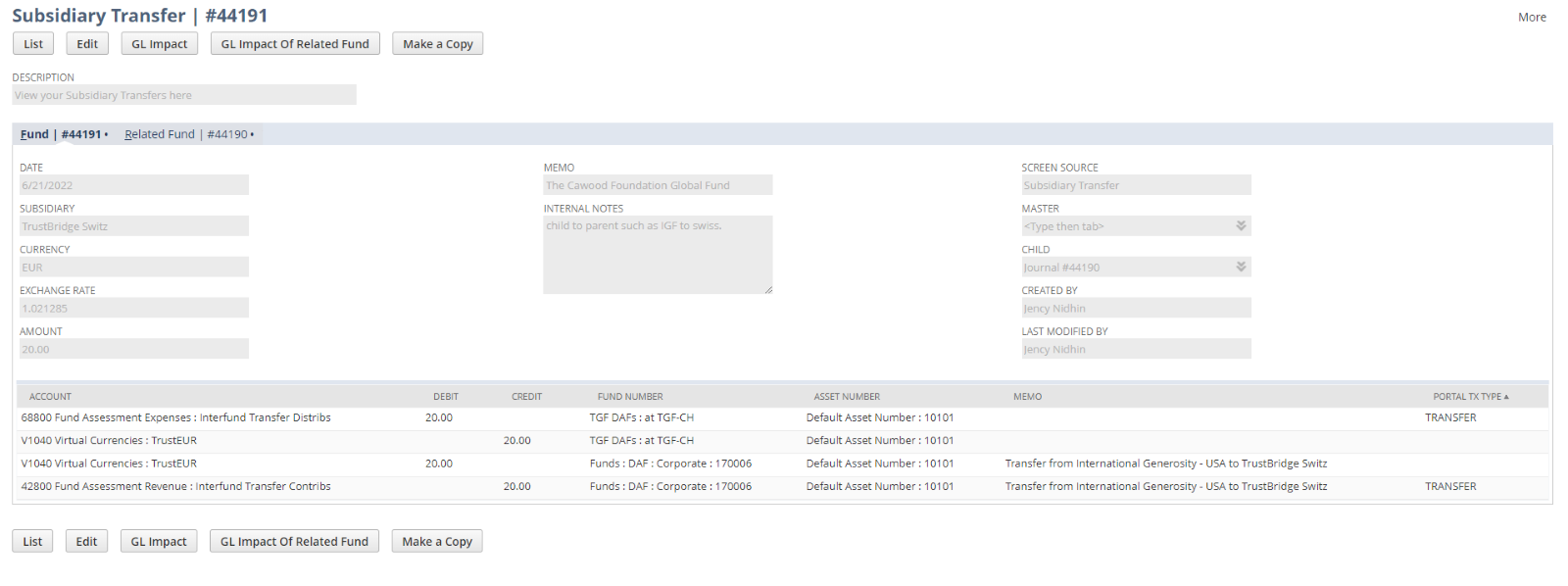Sort by the Fund Number column header

[x=630, y=397]
